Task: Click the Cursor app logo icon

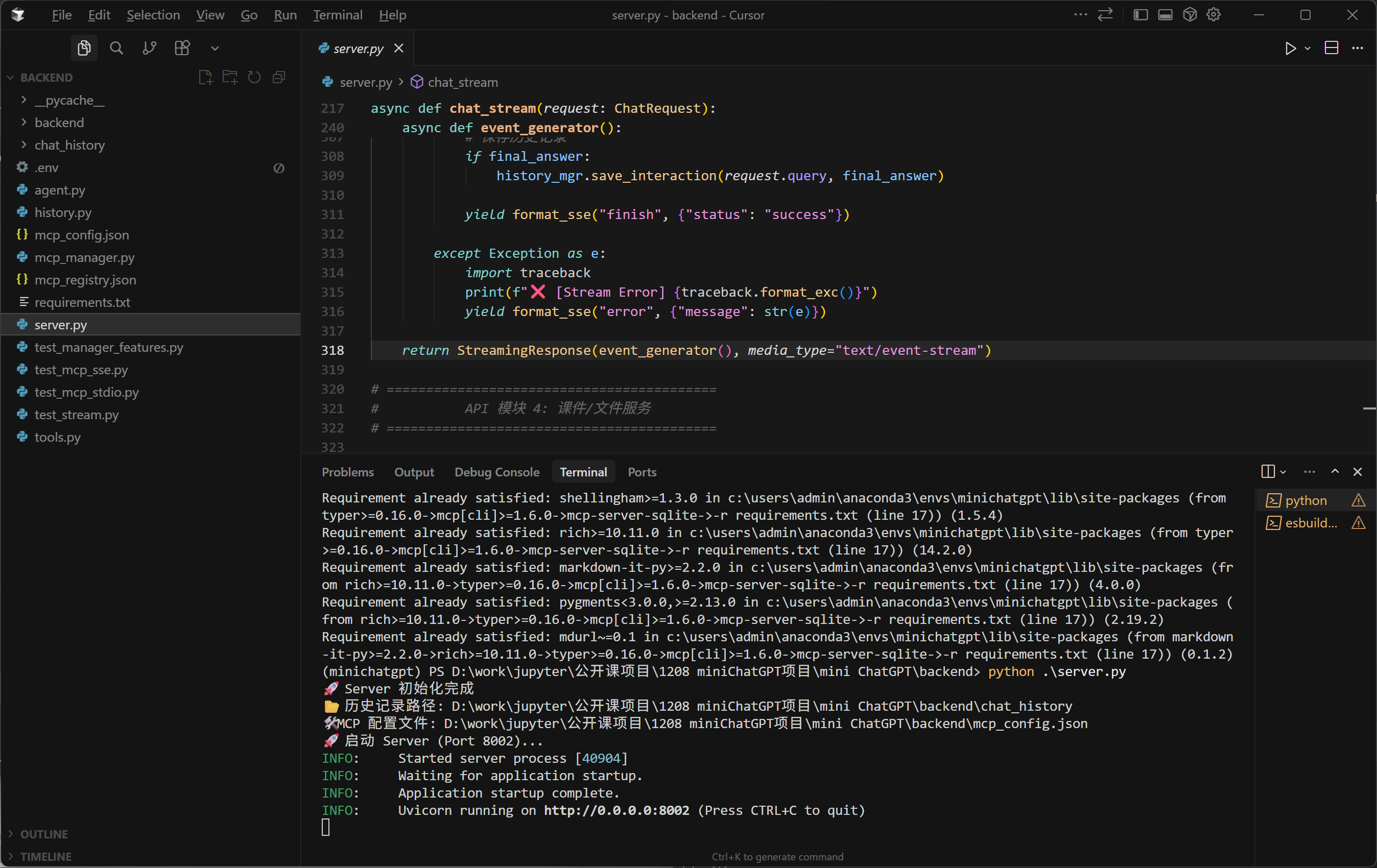Action: (18, 15)
